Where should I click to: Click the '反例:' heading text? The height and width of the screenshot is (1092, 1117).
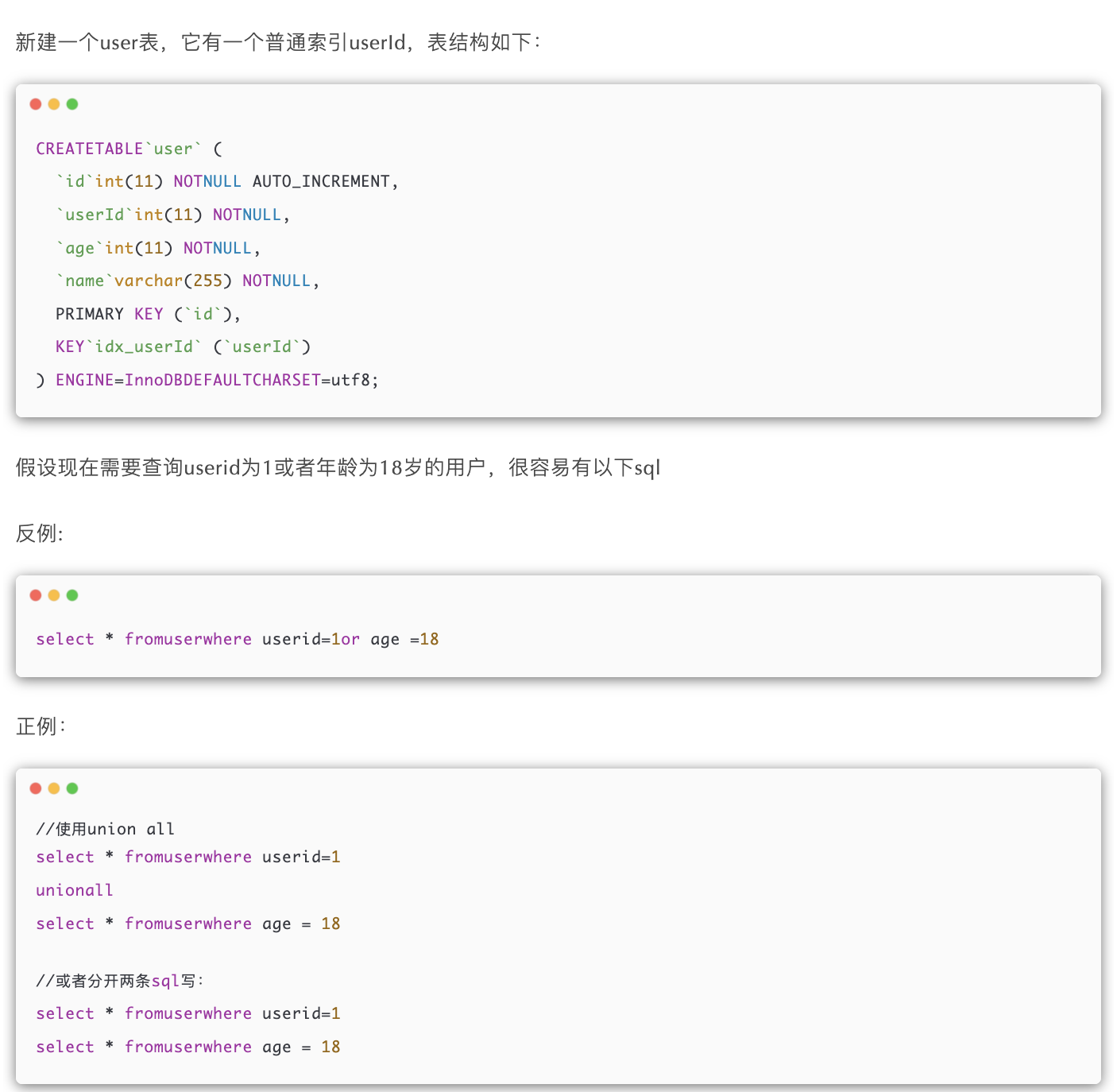39,533
